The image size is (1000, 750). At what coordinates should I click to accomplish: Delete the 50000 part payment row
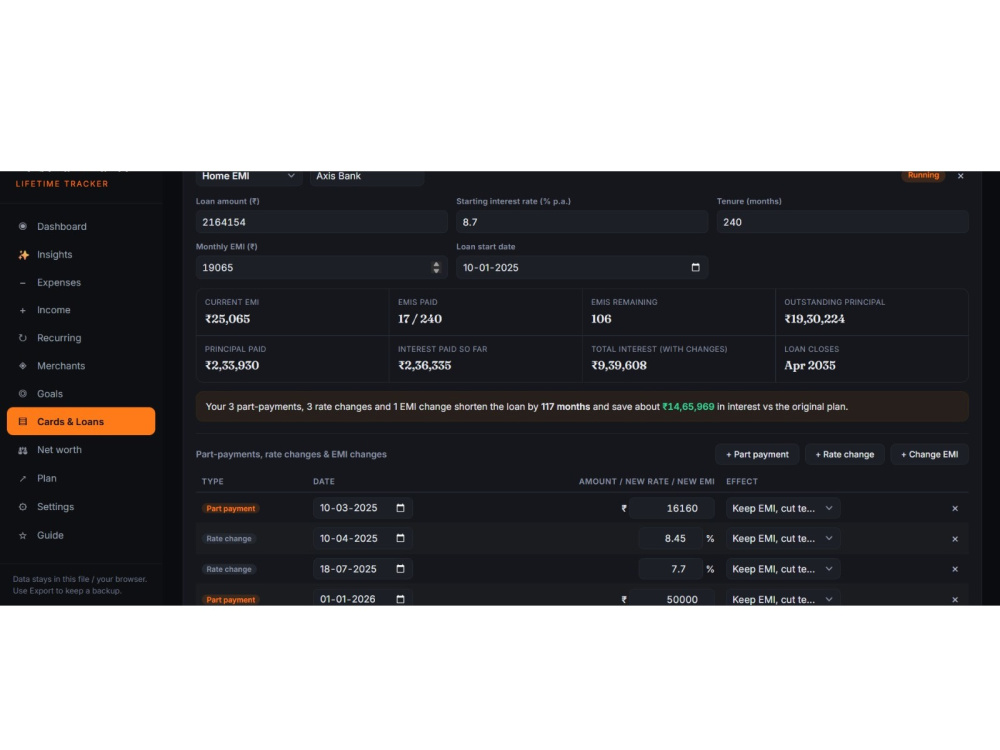coord(955,599)
